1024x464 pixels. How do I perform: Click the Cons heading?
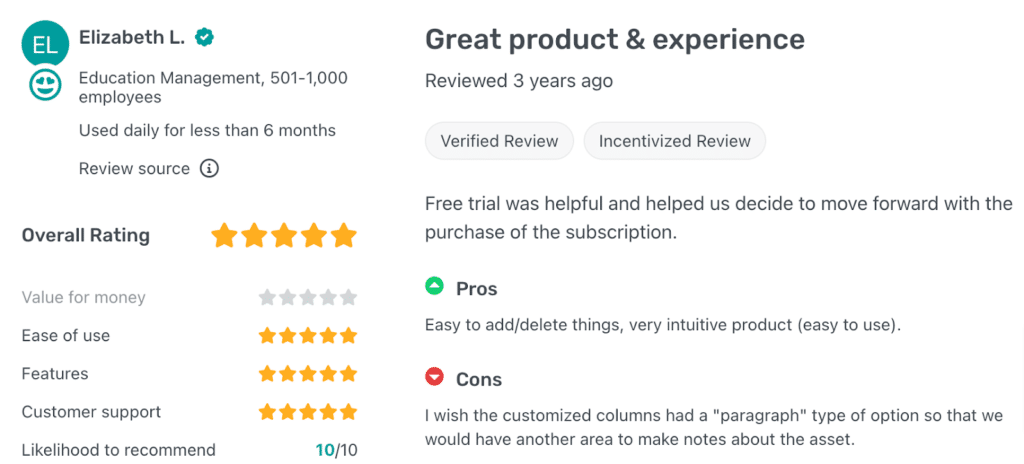(x=479, y=380)
